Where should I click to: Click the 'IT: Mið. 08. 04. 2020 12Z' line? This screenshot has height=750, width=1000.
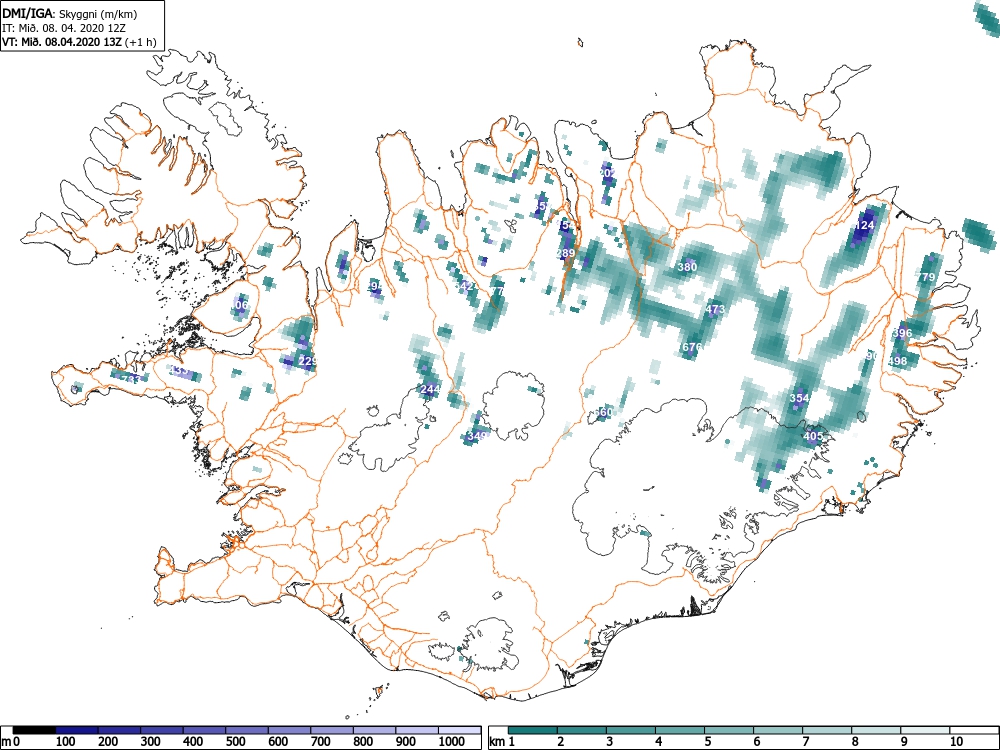[x=62, y=28]
